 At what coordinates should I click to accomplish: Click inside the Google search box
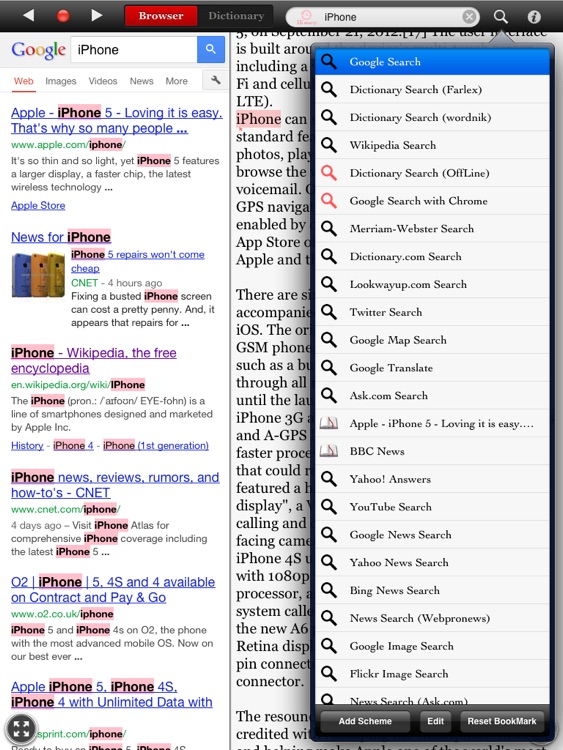tap(134, 50)
